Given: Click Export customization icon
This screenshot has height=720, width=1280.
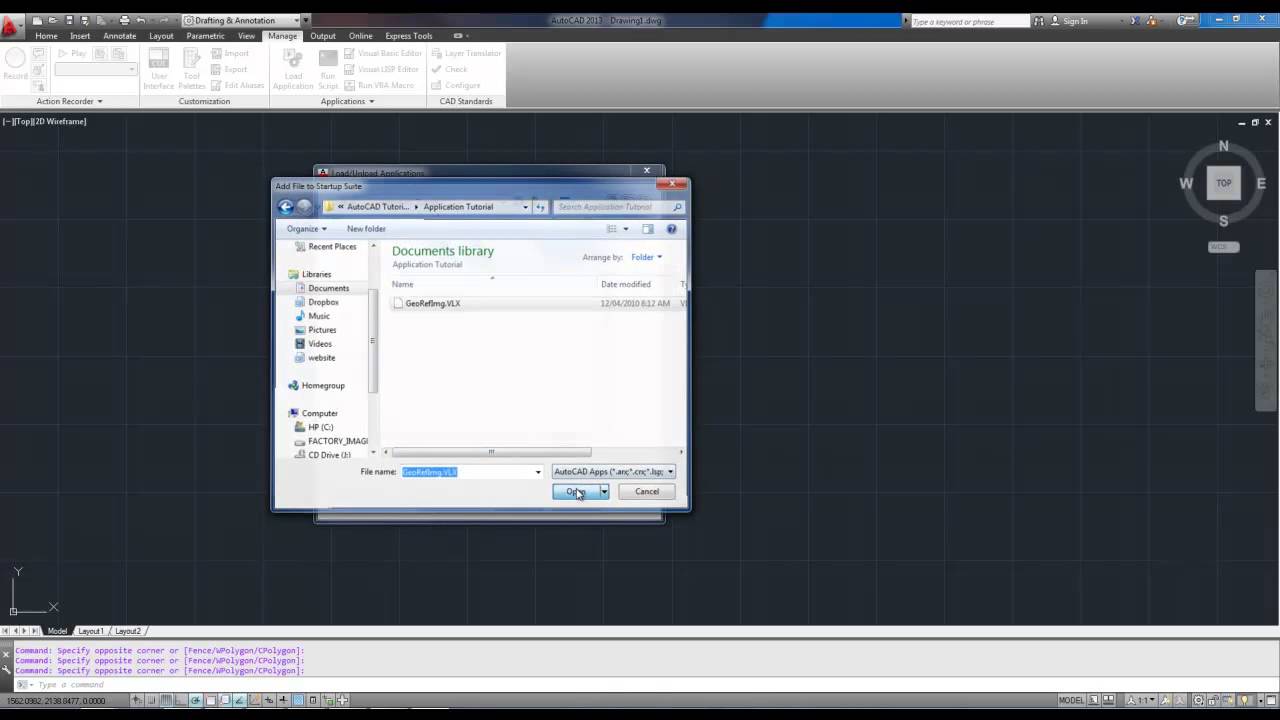Looking at the screenshot, I should coord(229,69).
